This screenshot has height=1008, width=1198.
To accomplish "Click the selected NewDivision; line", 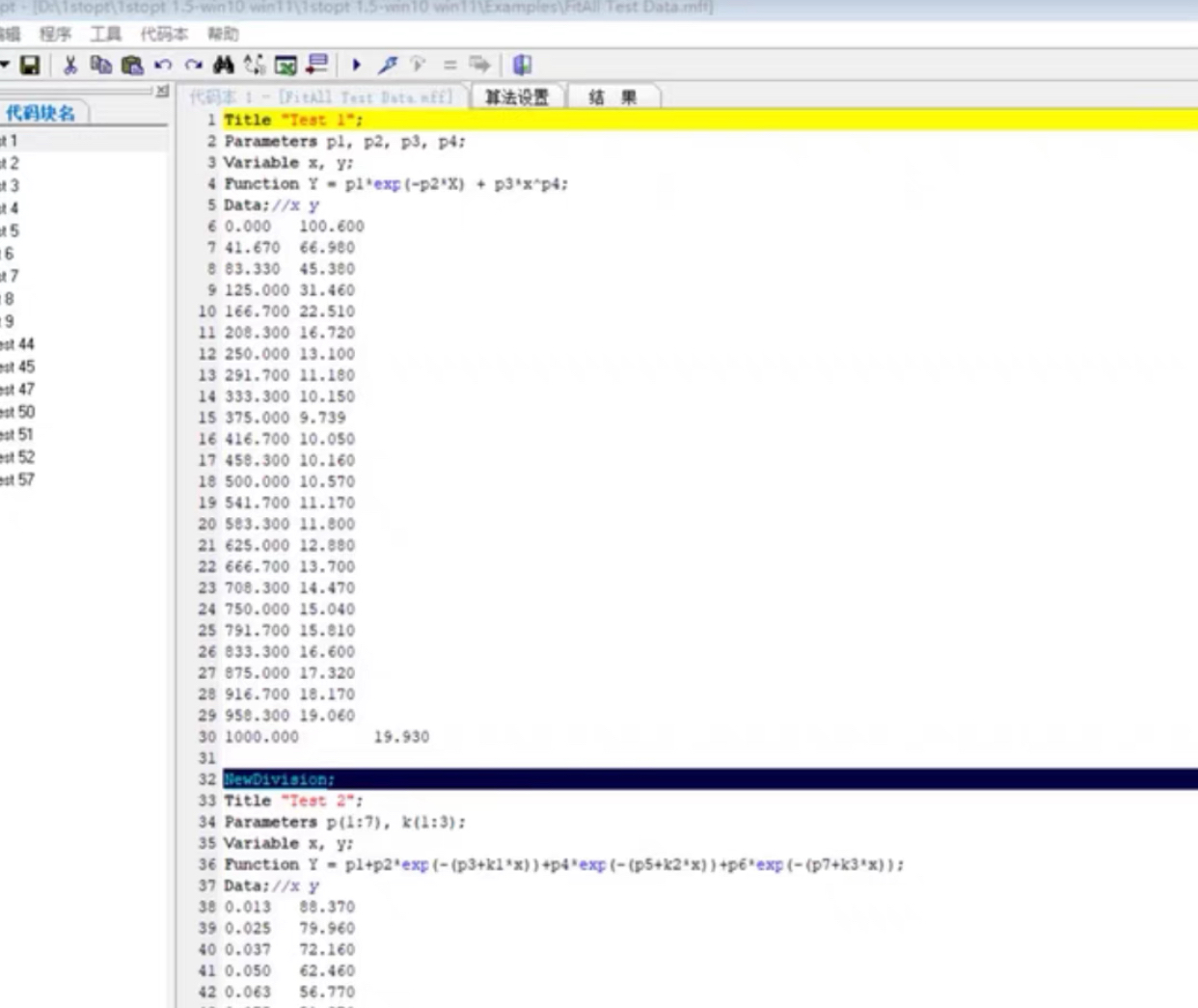I will pos(710,779).
